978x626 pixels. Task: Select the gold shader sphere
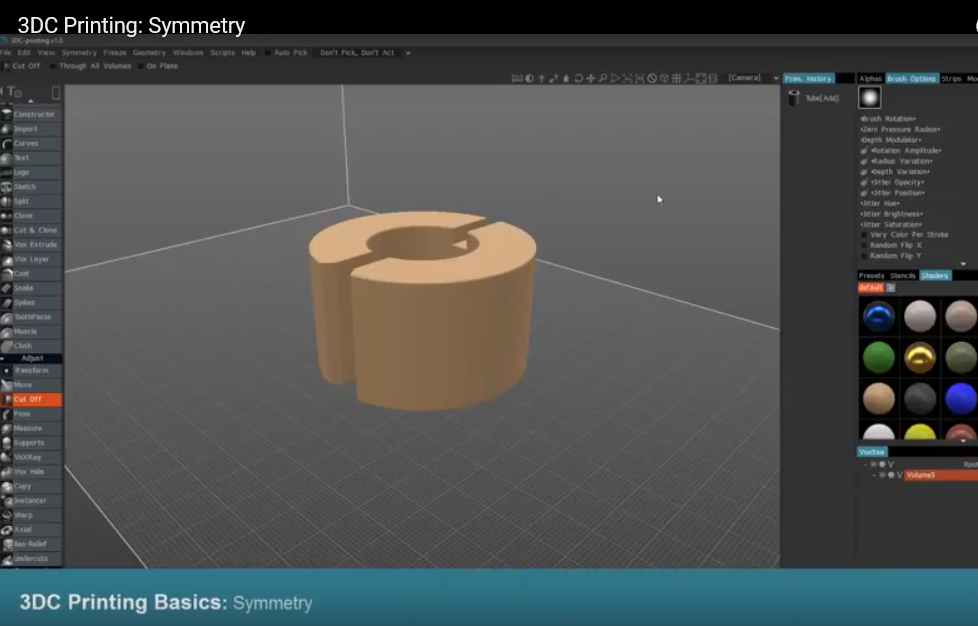[x=920, y=358]
